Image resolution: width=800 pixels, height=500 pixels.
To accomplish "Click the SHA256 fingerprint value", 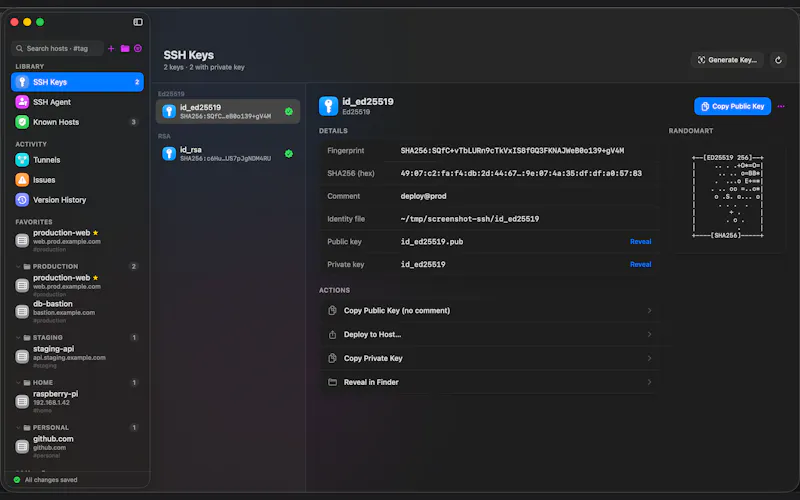I will click(512, 151).
